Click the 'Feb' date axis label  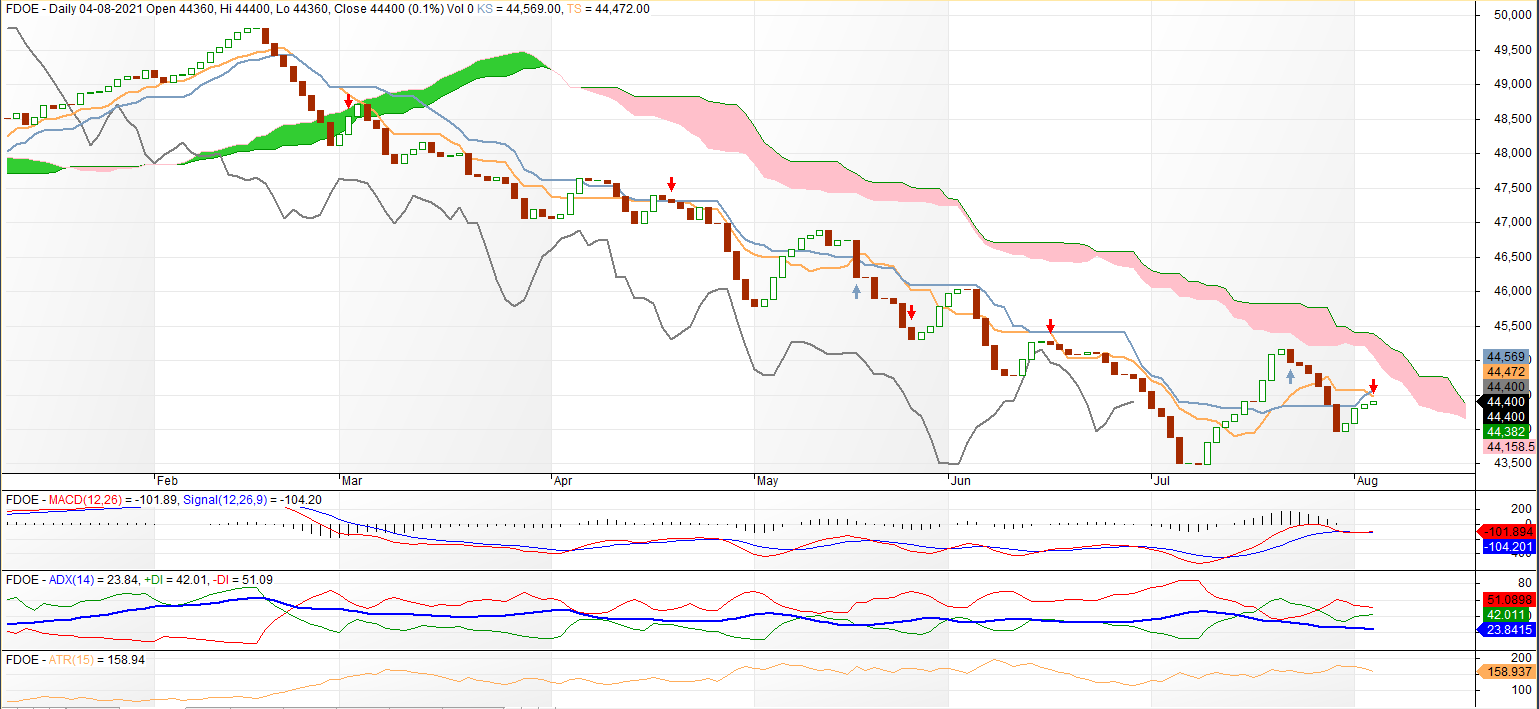(x=168, y=480)
